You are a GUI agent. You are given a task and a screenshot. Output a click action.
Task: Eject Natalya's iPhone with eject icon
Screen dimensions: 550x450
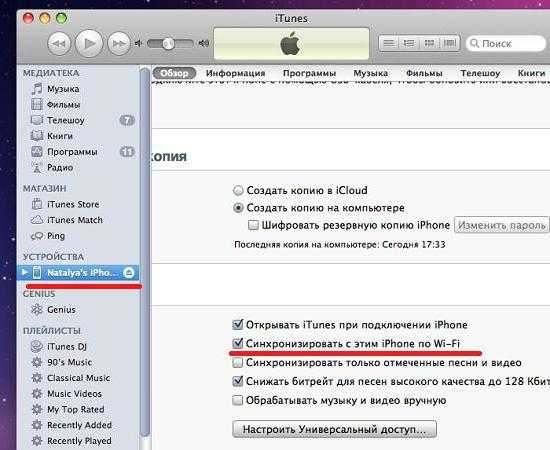[x=129, y=273]
